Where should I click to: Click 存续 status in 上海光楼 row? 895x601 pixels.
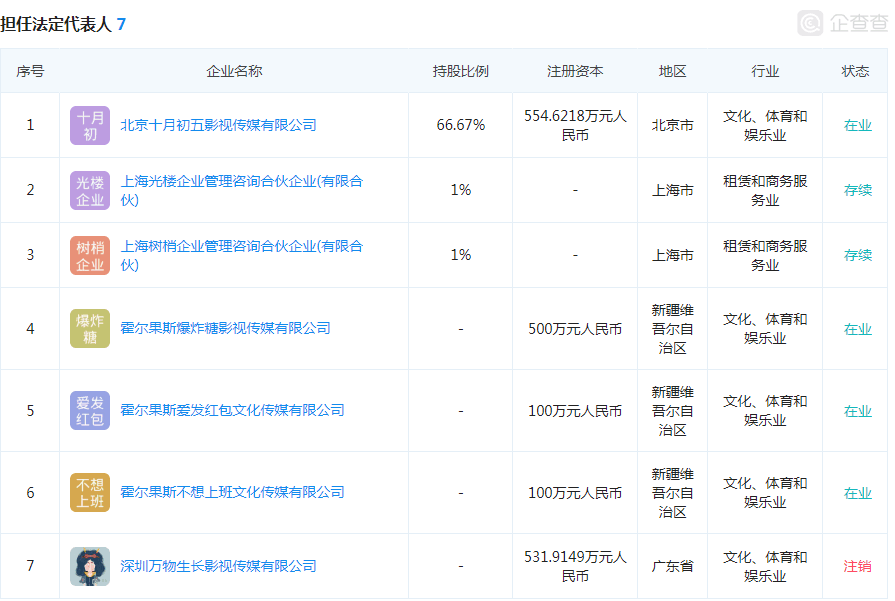pos(857,190)
